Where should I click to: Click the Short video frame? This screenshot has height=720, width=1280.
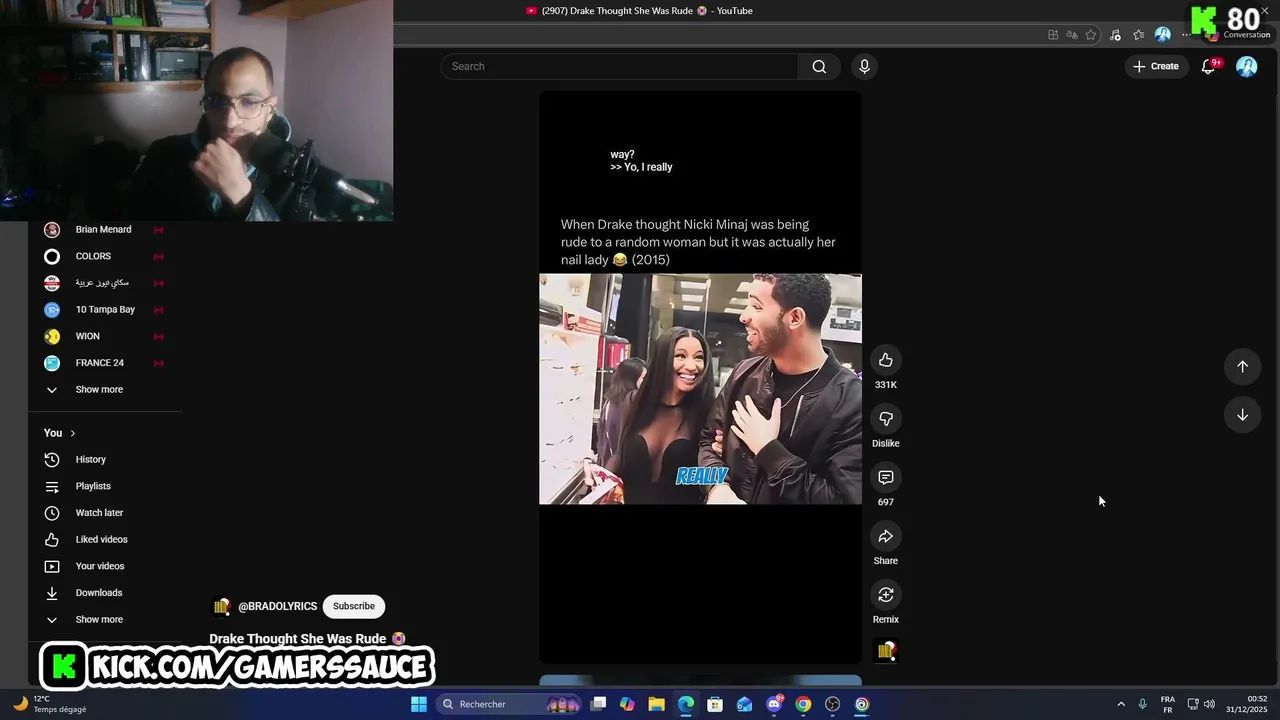[x=700, y=389]
